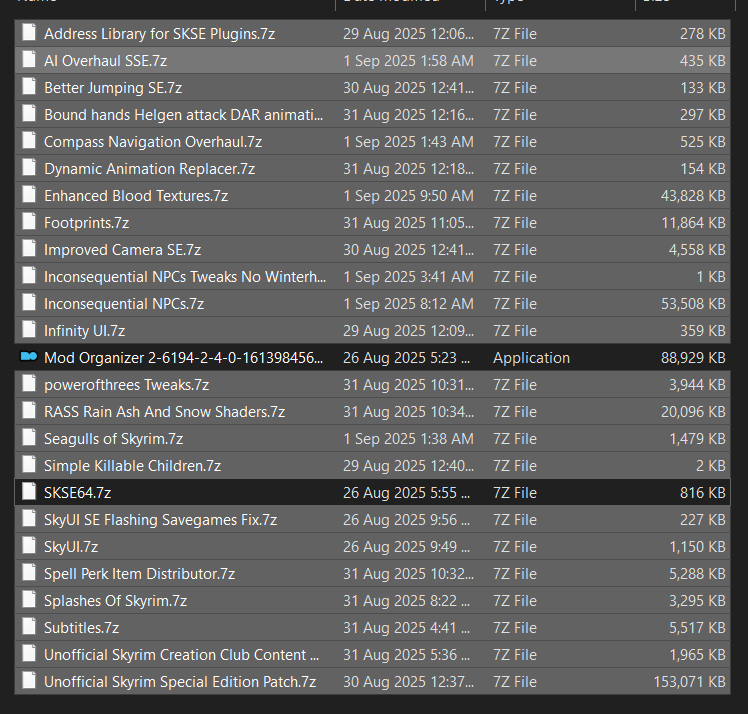Select the name Unofficial Skyrim Creation Club Content ...
Viewport: 748px width, 714px height.
click(x=182, y=655)
